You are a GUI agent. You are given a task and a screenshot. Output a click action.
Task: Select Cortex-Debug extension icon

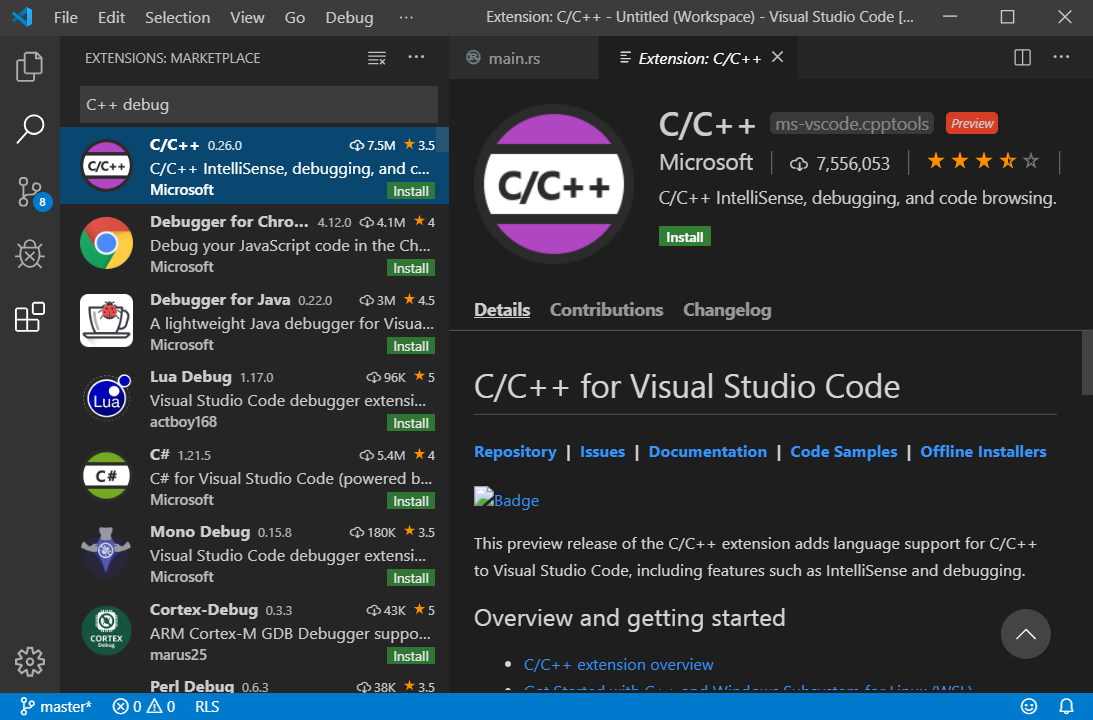(x=106, y=631)
